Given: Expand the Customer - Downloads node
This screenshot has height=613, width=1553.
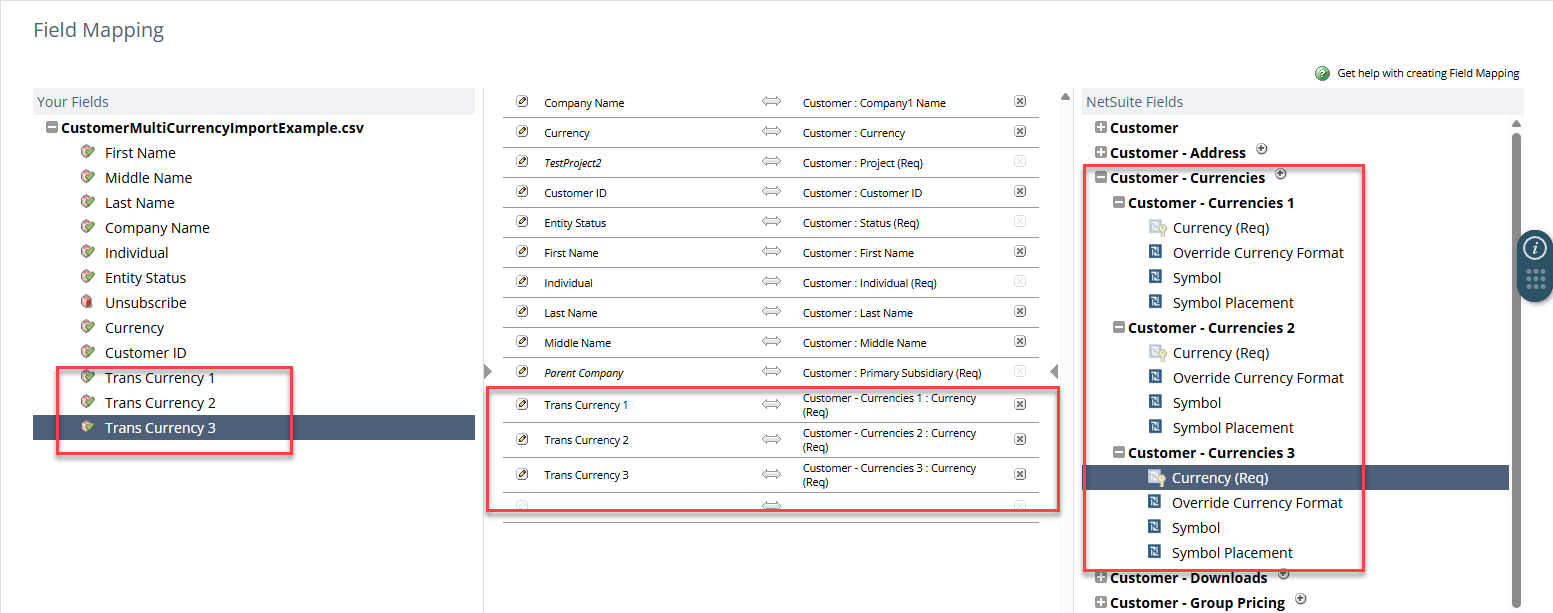Looking at the screenshot, I should pyautogui.click(x=1101, y=578).
